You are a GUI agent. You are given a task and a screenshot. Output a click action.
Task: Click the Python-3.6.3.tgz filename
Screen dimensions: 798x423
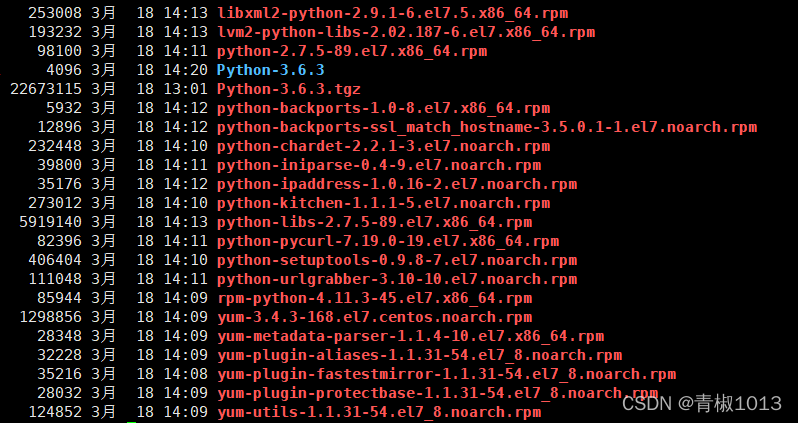click(x=289, y=89)
